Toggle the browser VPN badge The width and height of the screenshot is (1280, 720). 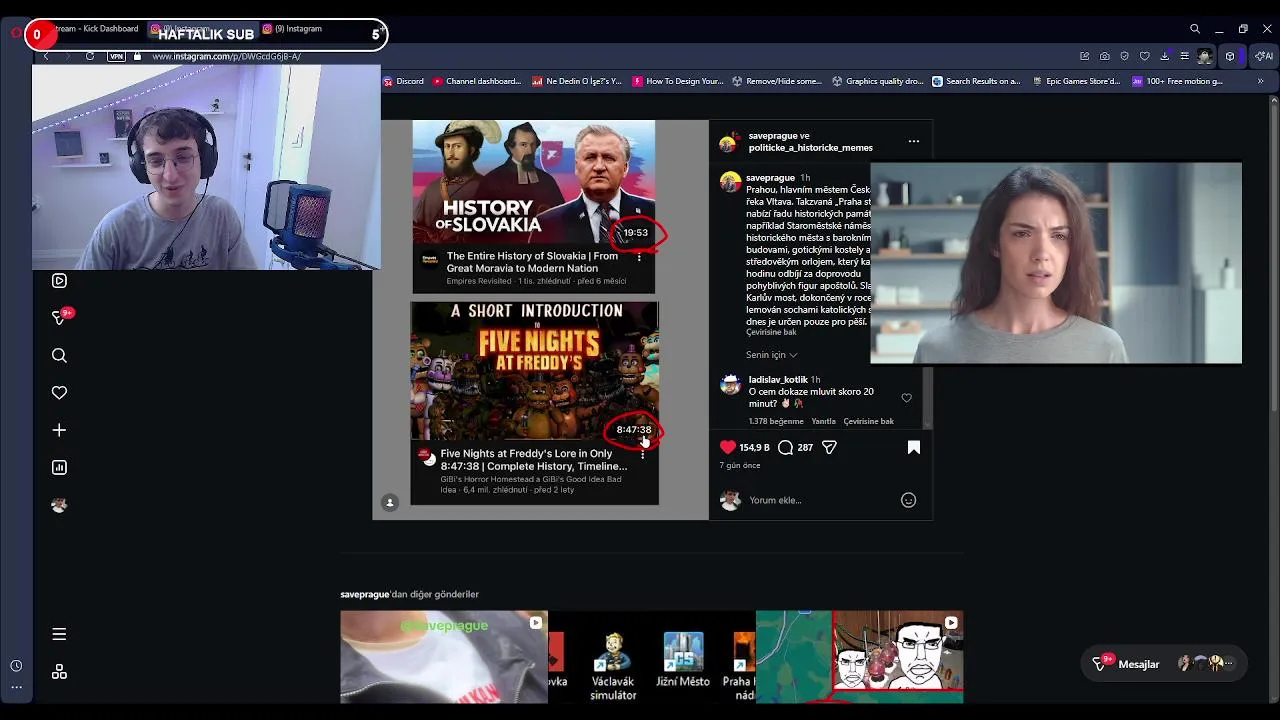[116, 56]
